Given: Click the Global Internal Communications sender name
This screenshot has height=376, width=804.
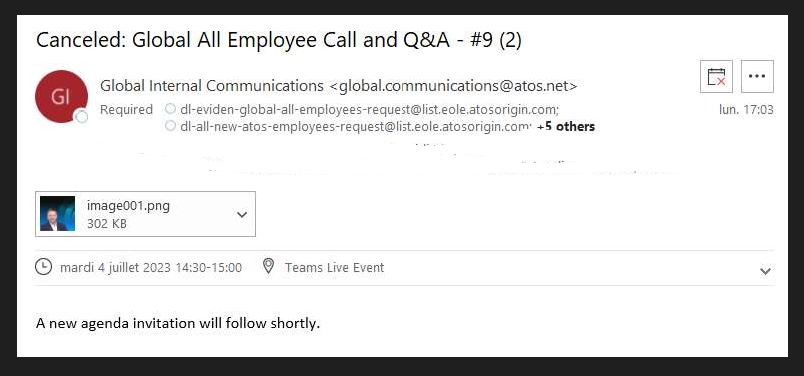Looking at the screenshot, I should [212, 86].
